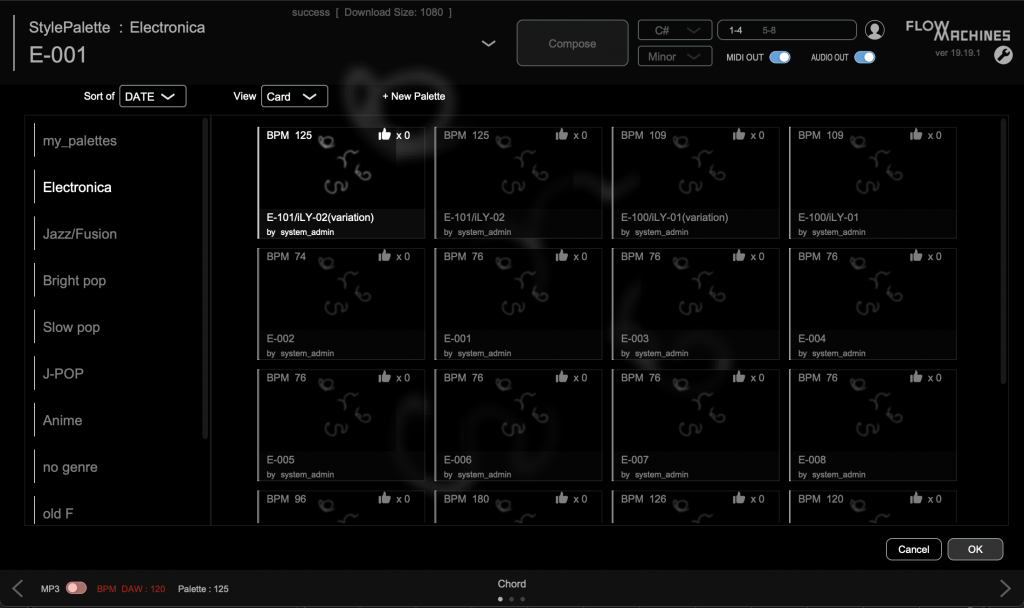Click the + New Palette link
This screenshot has height=608, width=1024.
414,96
